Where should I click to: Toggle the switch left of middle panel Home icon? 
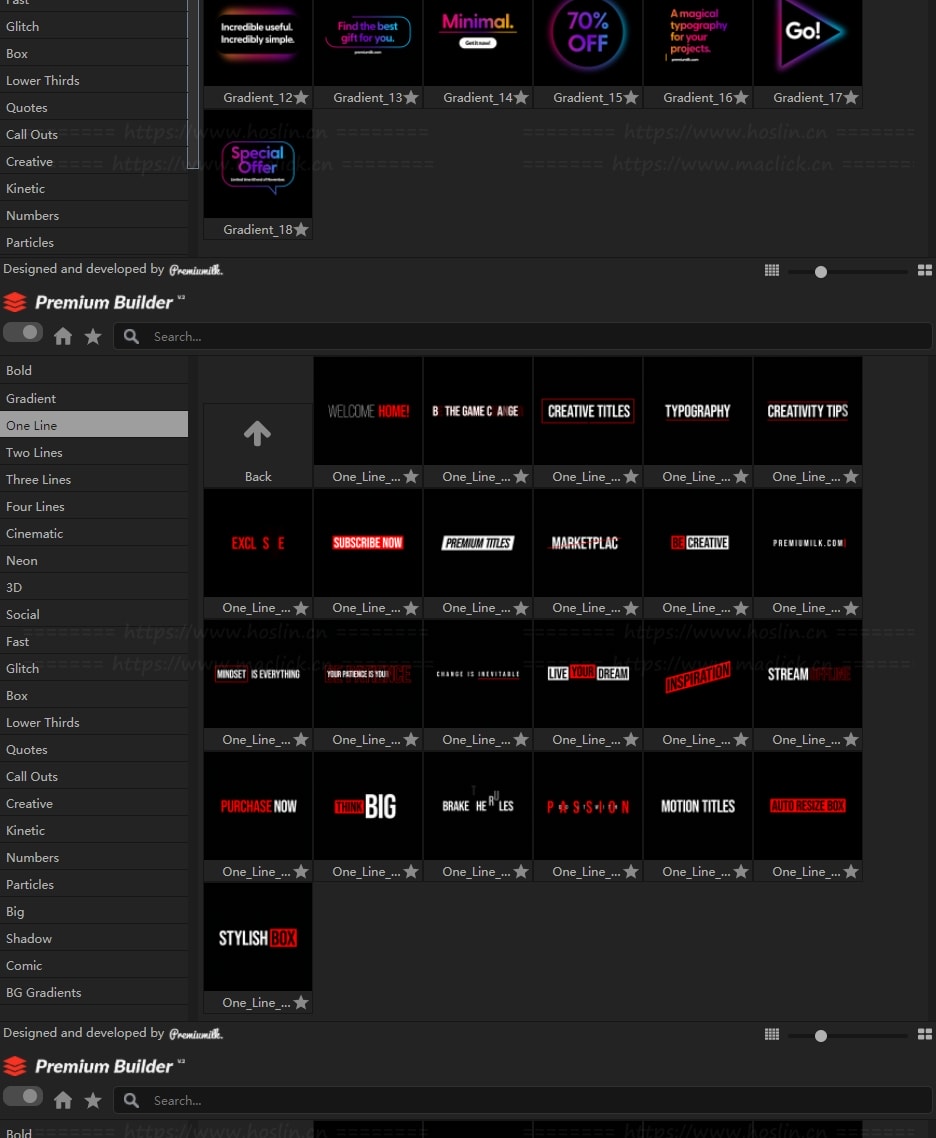tap(22, 332)
